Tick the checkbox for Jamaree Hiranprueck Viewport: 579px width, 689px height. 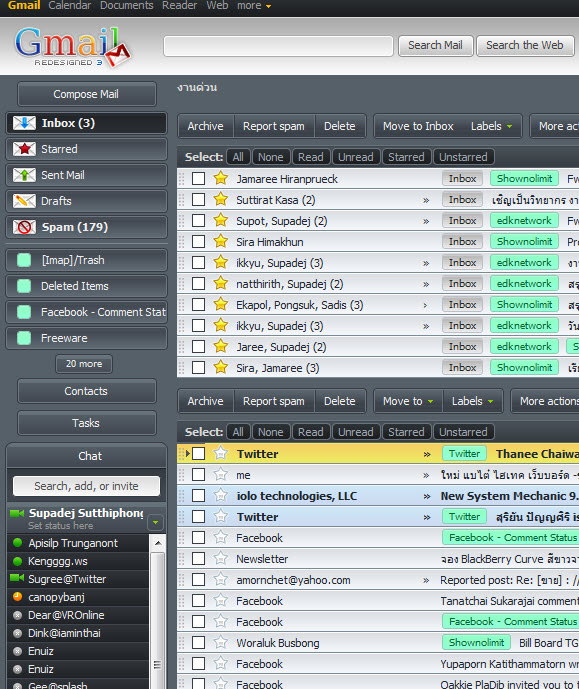198,178
